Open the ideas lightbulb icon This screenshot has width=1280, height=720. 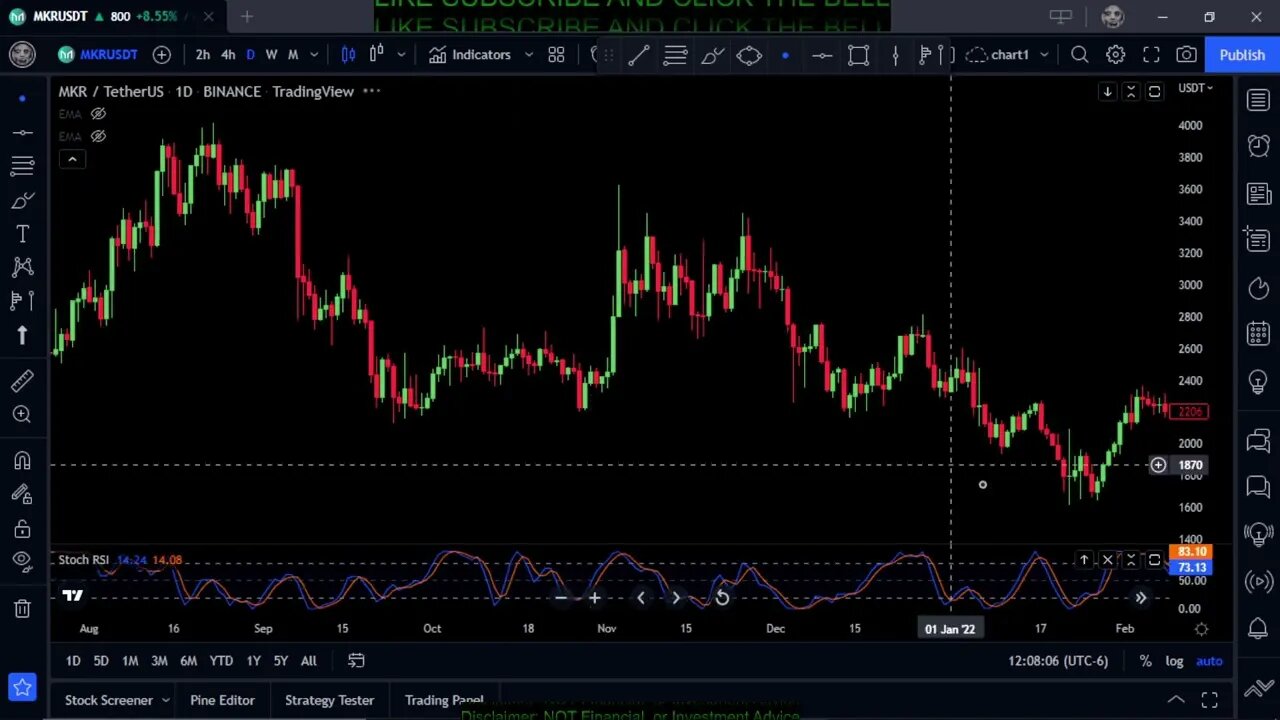pyautogui.click(x=1258, y=381)
